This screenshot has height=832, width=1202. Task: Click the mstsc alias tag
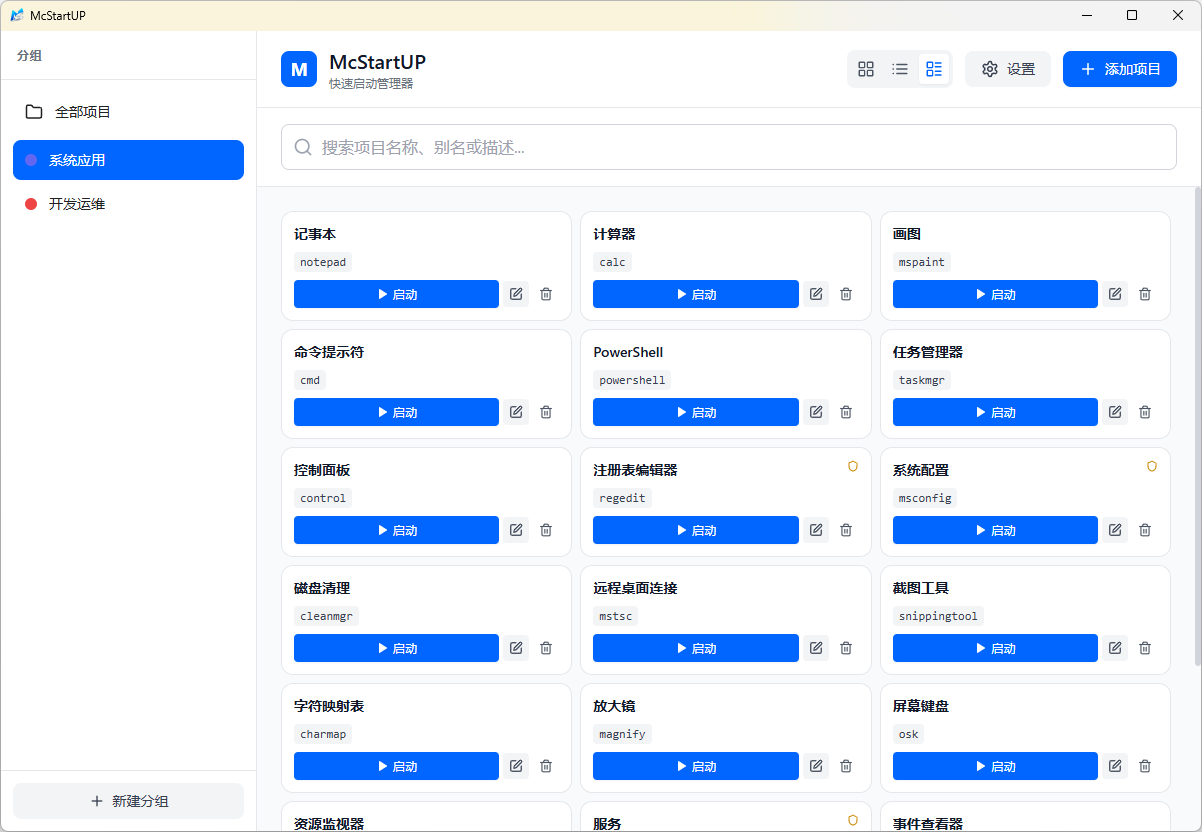[616, 616]
